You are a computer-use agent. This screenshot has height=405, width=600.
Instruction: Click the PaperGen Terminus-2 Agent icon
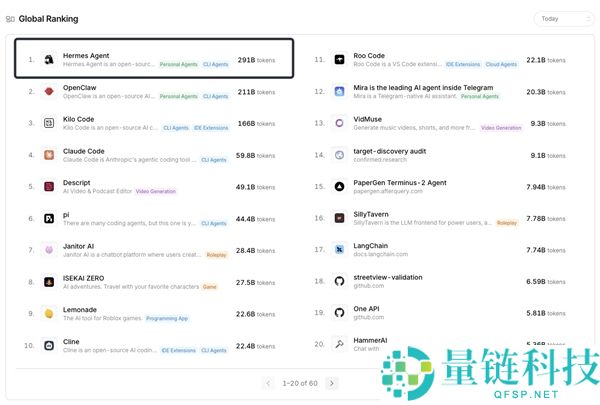tap(339, 186)
